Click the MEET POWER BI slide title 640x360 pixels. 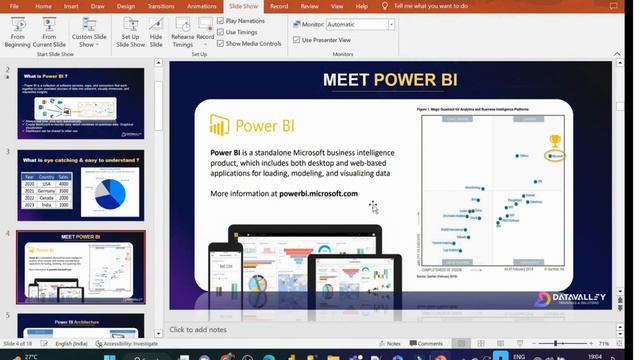tap(390, 80)
